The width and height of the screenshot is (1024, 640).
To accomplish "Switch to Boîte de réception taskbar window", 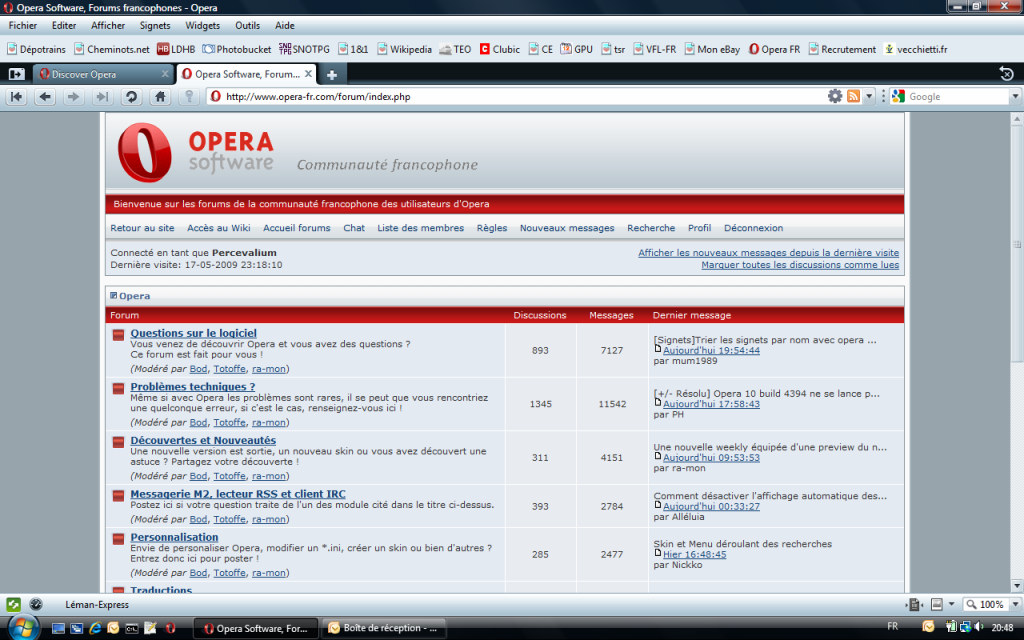I will tap(382, 628).
